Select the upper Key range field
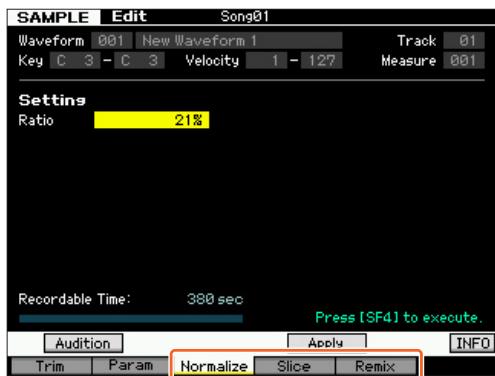The width and height of the screenshot is (495, 376). [x=139, y=60]
